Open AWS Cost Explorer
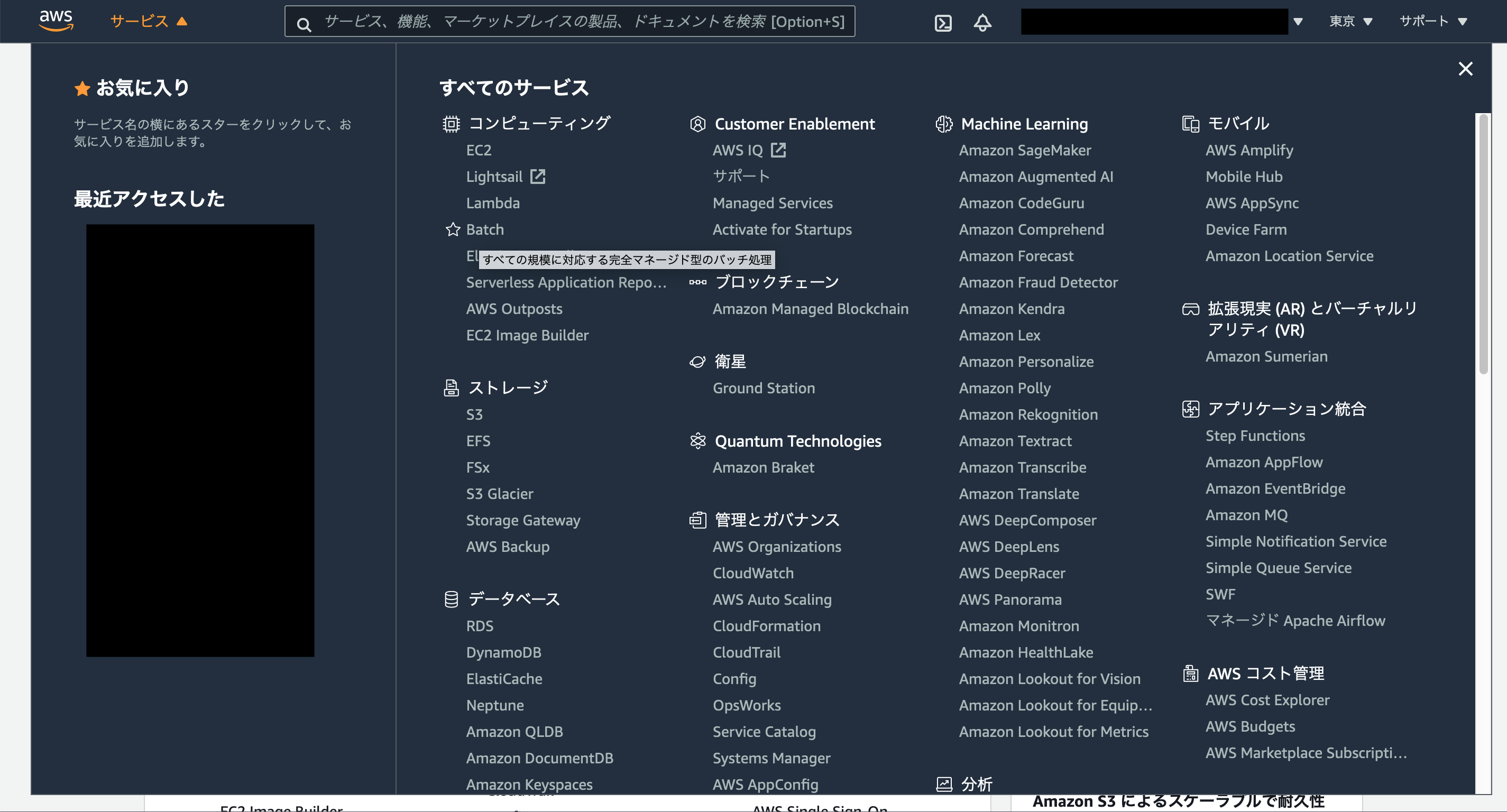 [1267, 700]
